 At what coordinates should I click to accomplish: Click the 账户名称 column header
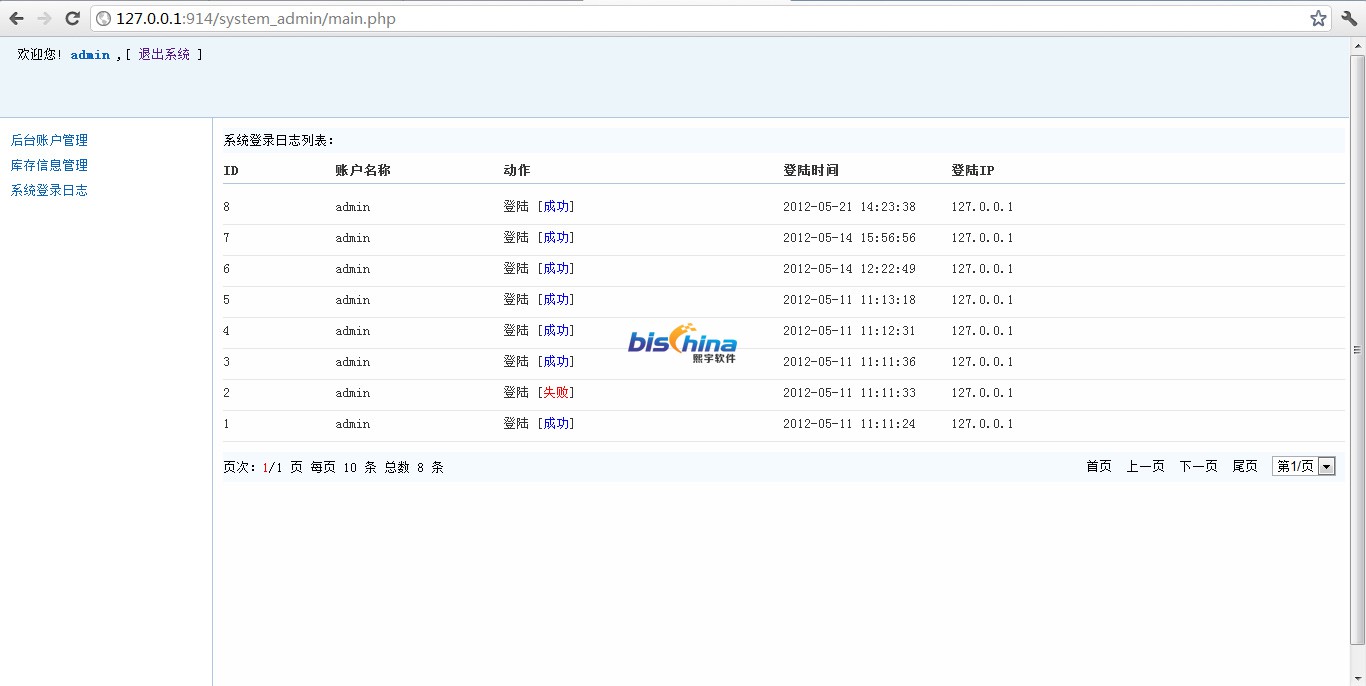pos(363,171)
